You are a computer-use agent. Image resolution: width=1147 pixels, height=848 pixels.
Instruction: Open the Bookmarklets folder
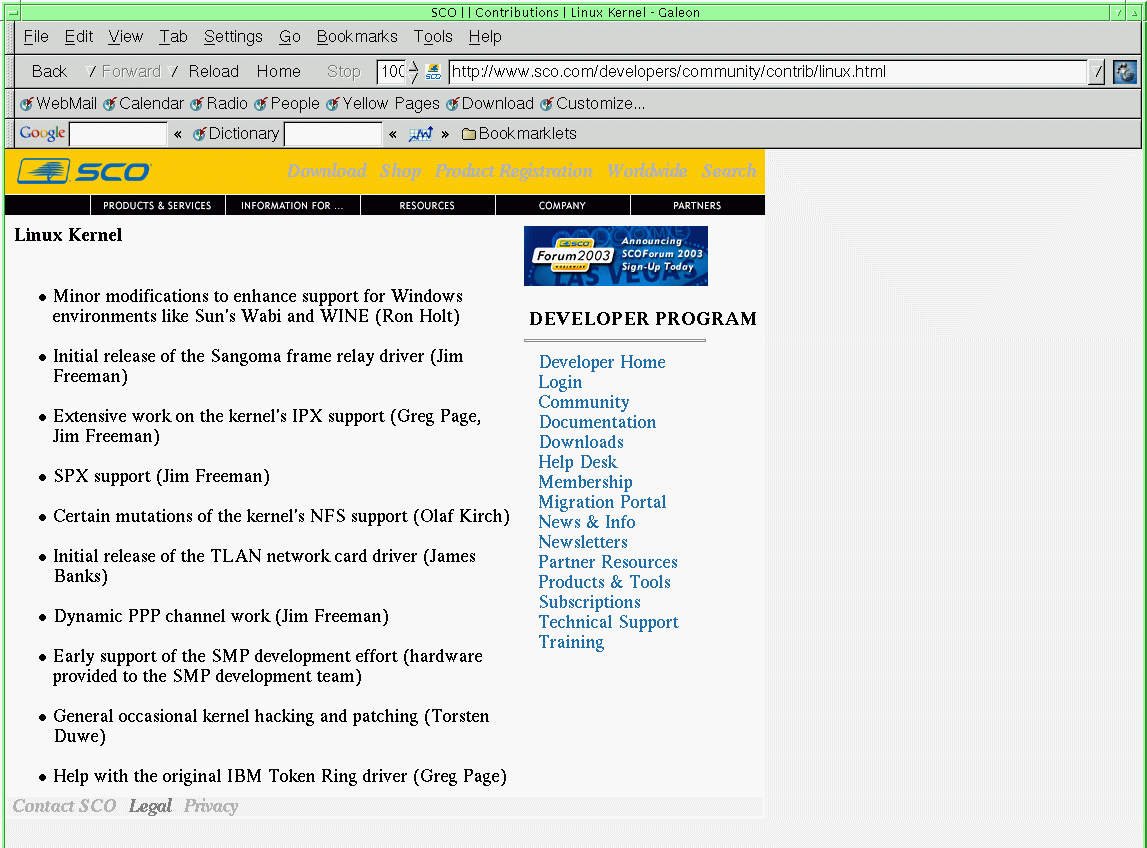(x=519, y=134)
